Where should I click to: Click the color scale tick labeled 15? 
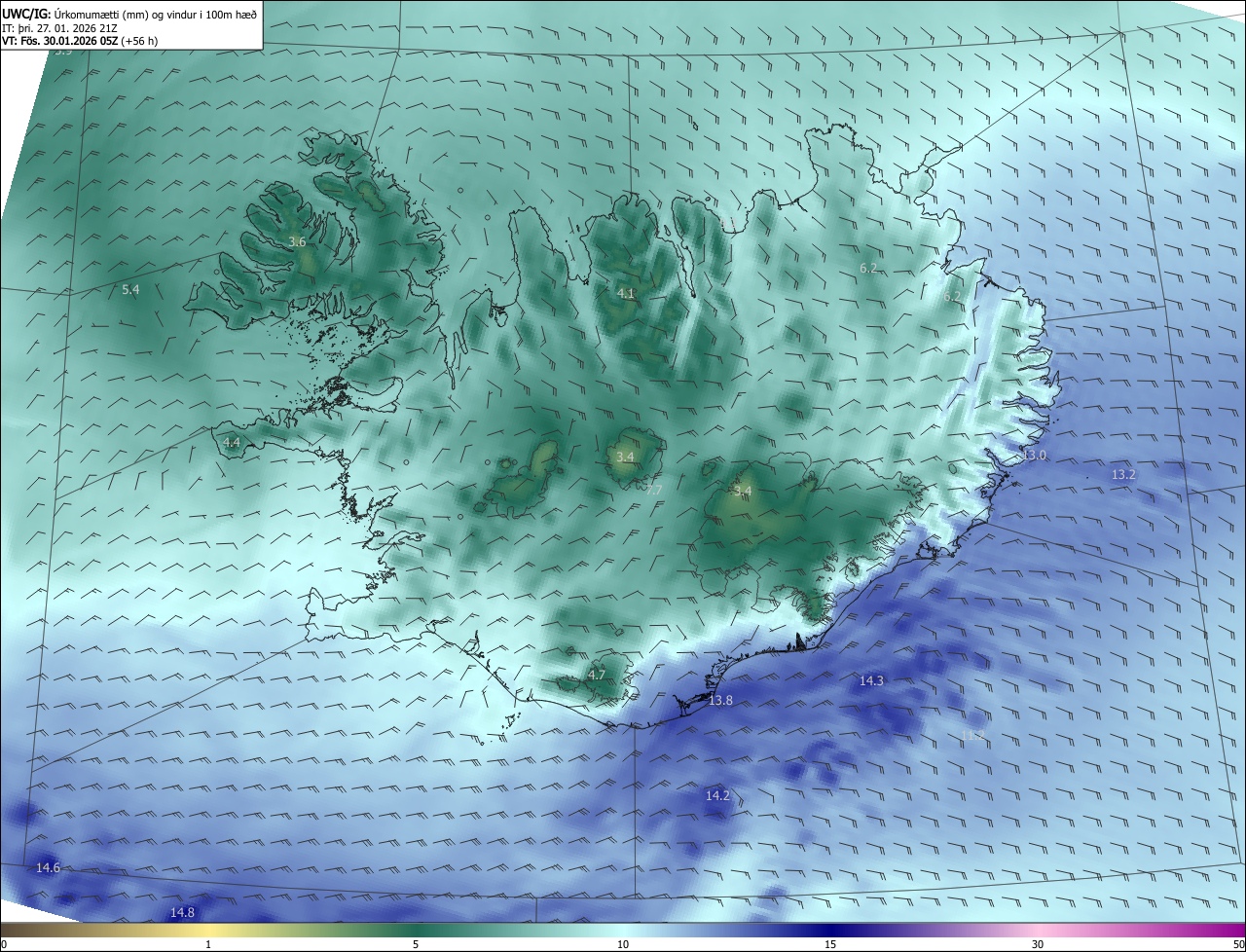(830, 944)
